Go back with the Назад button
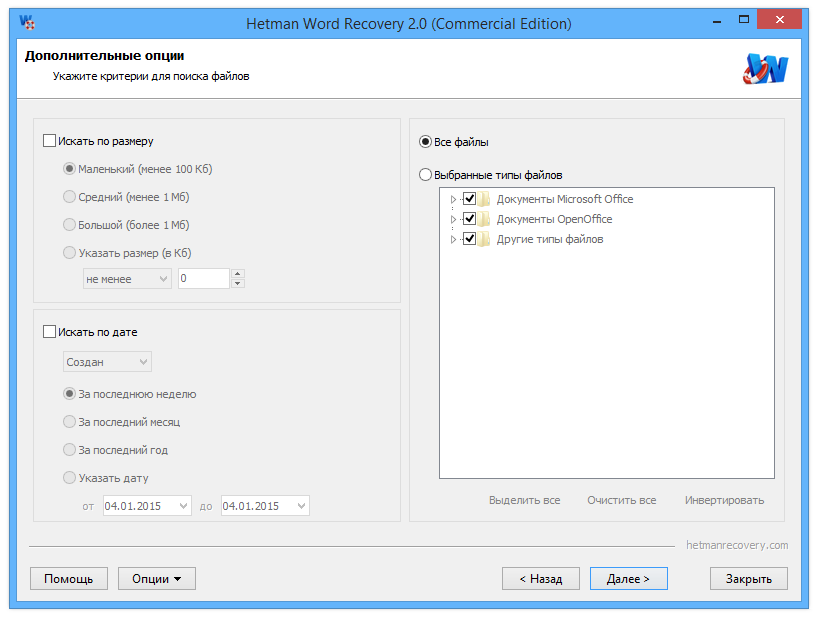This screenshot has width=821, height=623. point(541,578)
